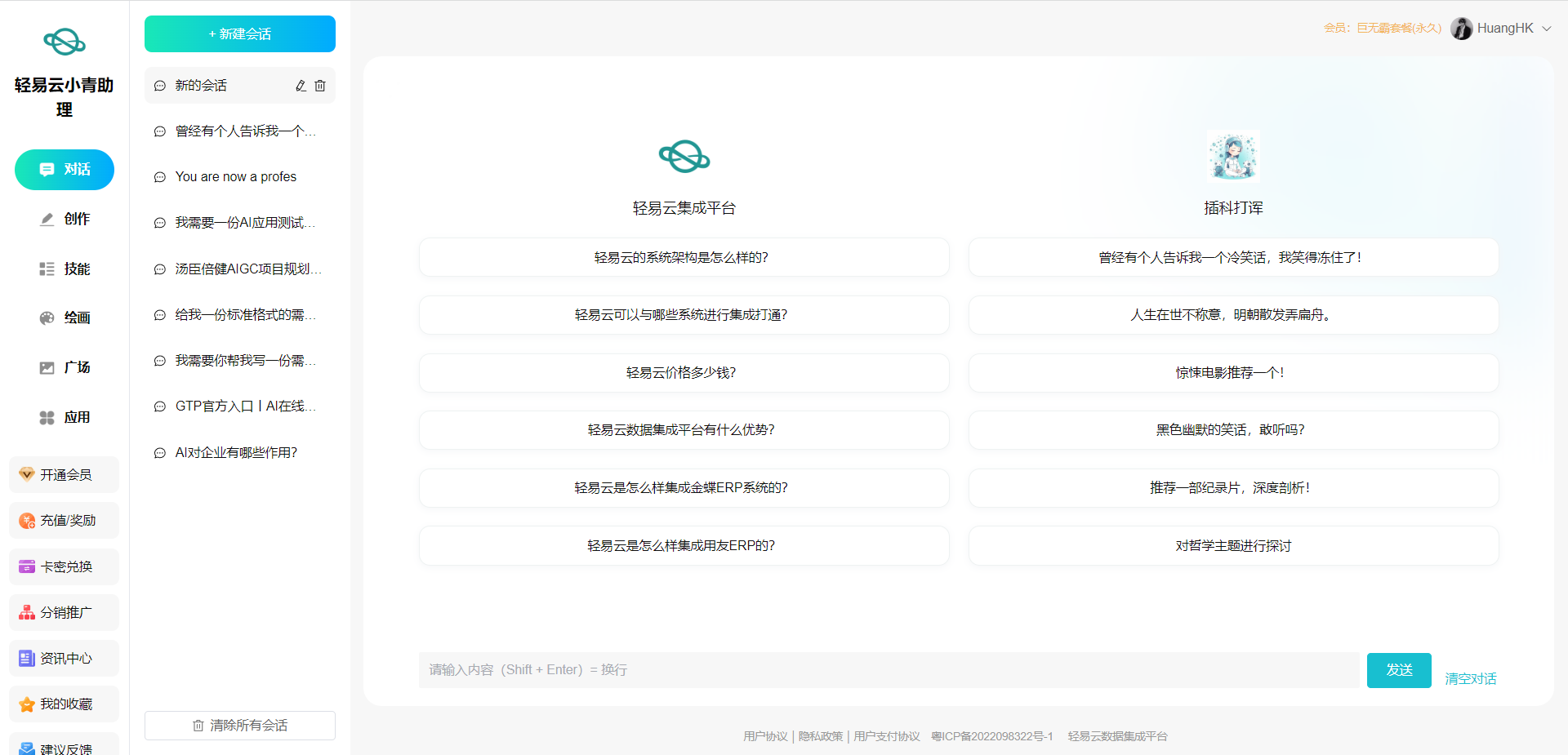Switch to the 绘画 drawing section

[x=65, y=318]
